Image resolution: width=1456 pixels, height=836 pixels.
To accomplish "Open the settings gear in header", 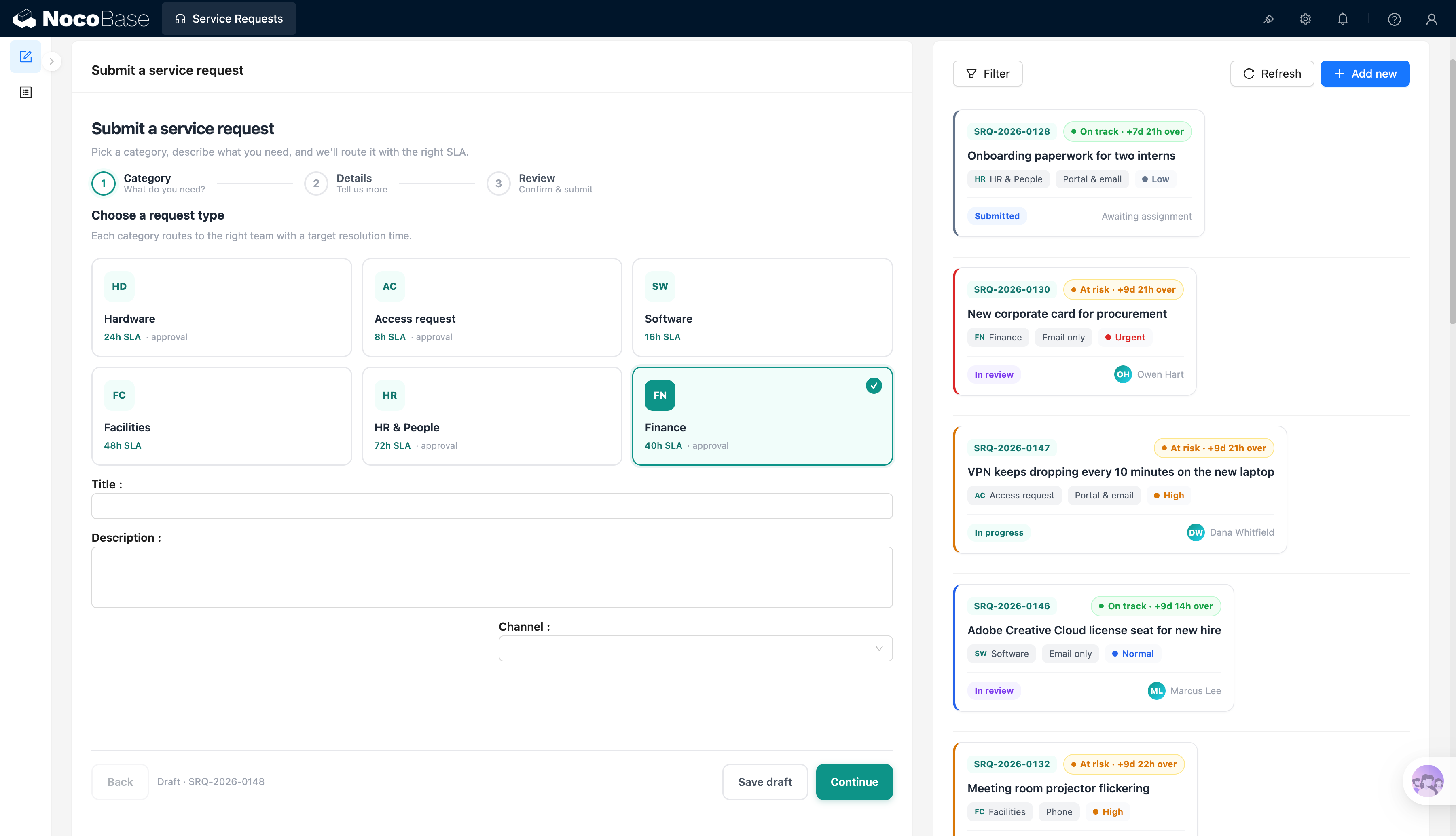I will pos(1306,19).
